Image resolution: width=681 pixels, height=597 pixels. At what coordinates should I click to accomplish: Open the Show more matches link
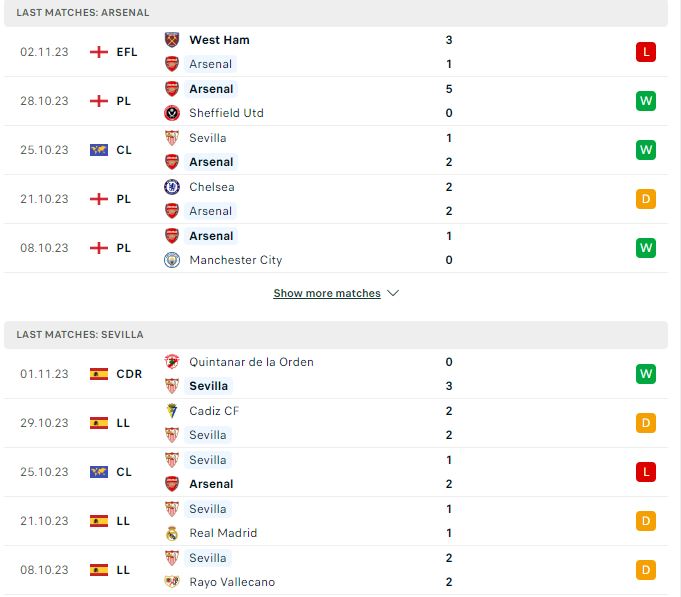click(327, 293)
